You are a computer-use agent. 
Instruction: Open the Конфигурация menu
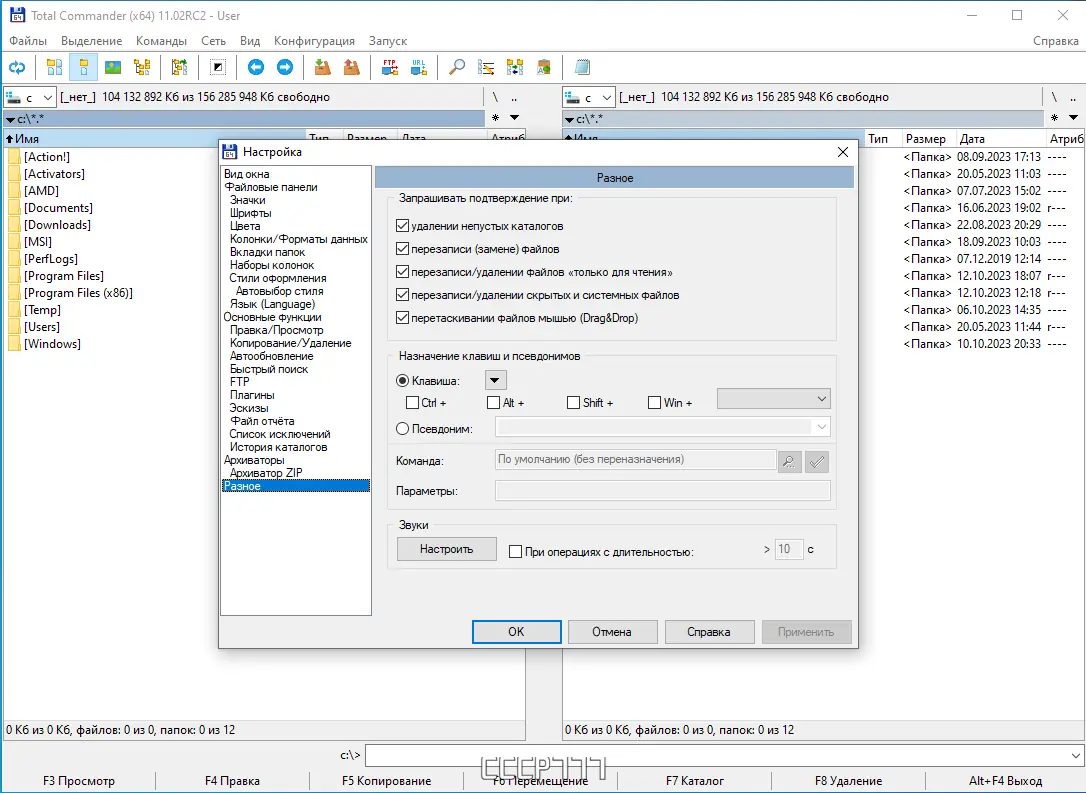[314, 41]
